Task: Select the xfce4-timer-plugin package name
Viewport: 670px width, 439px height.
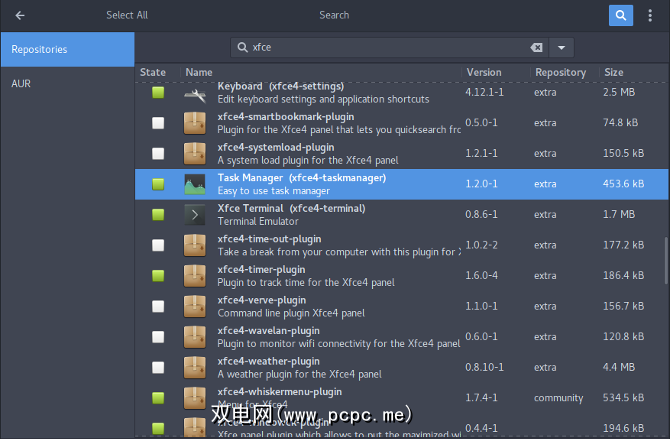Action: coord(262,270)
